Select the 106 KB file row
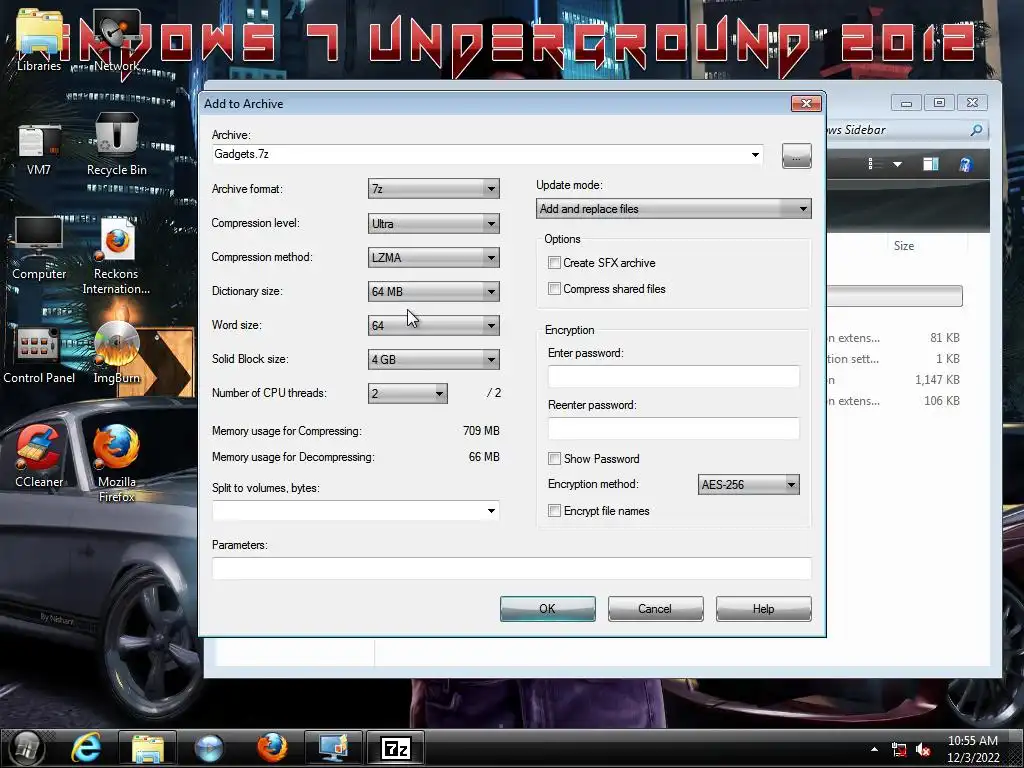The height and width of the screenshot is (768, 1024). pyautogui.click(x=893, y=400)
